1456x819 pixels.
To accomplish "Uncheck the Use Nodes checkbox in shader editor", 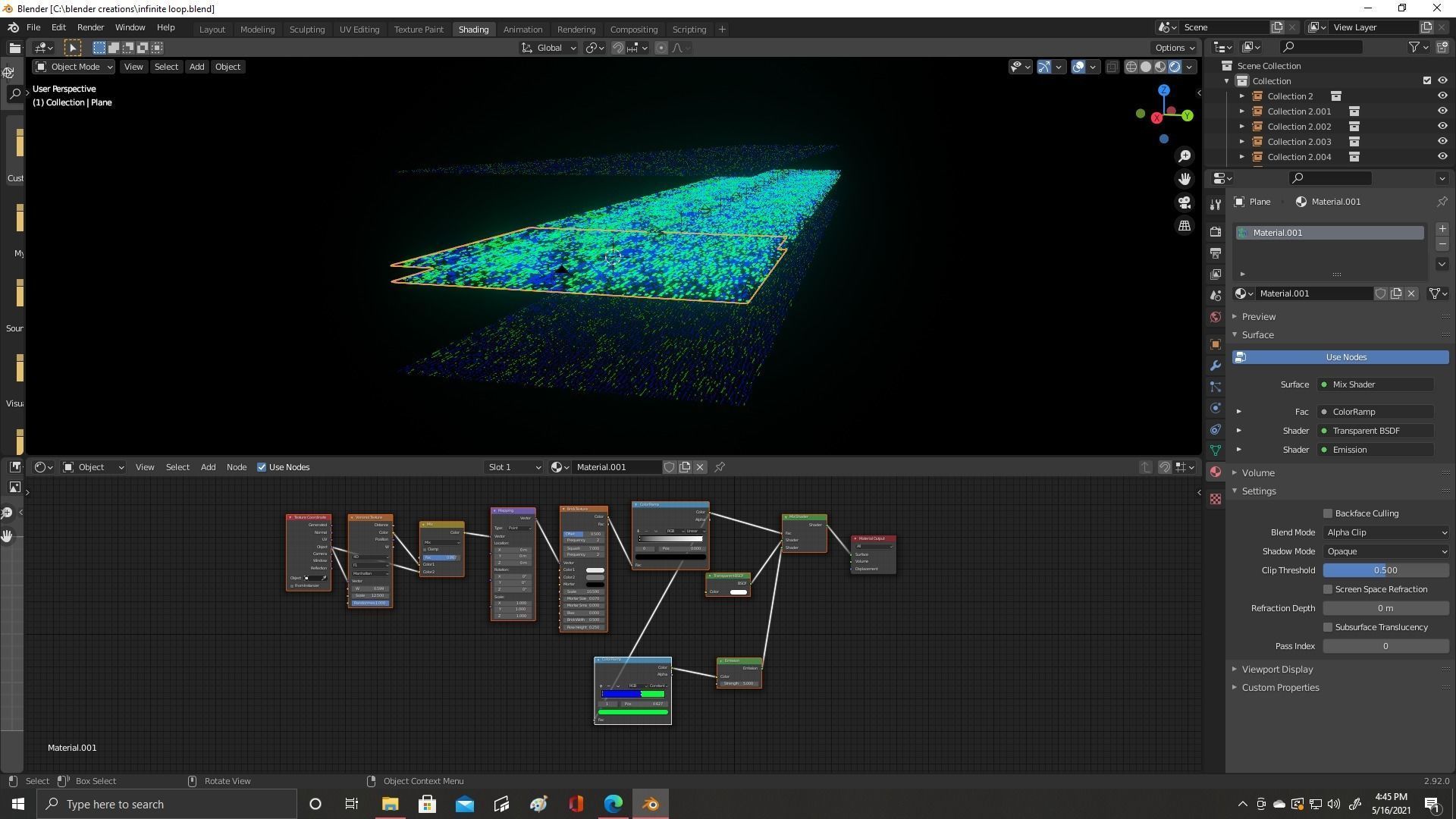I will coord(262,467).
